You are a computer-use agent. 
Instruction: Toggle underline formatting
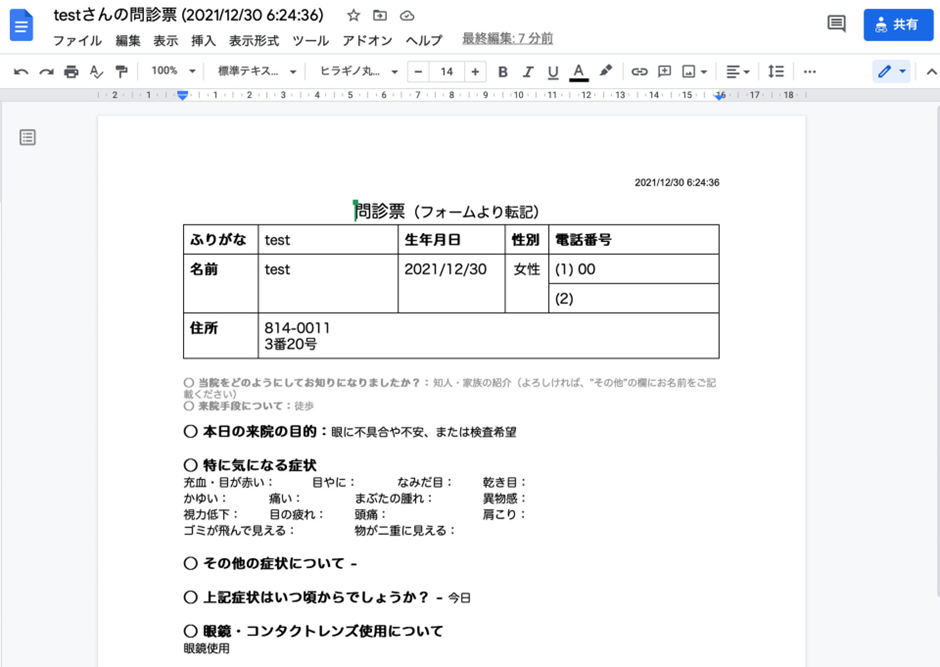[553, 72]
